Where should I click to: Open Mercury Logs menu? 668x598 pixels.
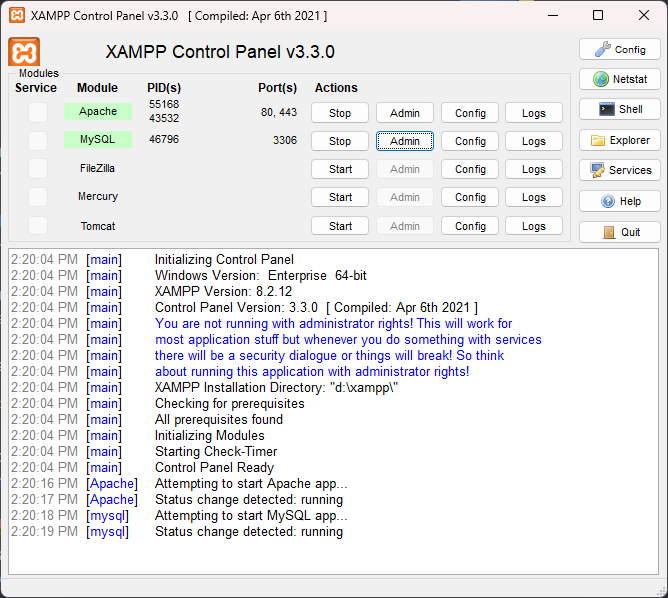point(534,197)
